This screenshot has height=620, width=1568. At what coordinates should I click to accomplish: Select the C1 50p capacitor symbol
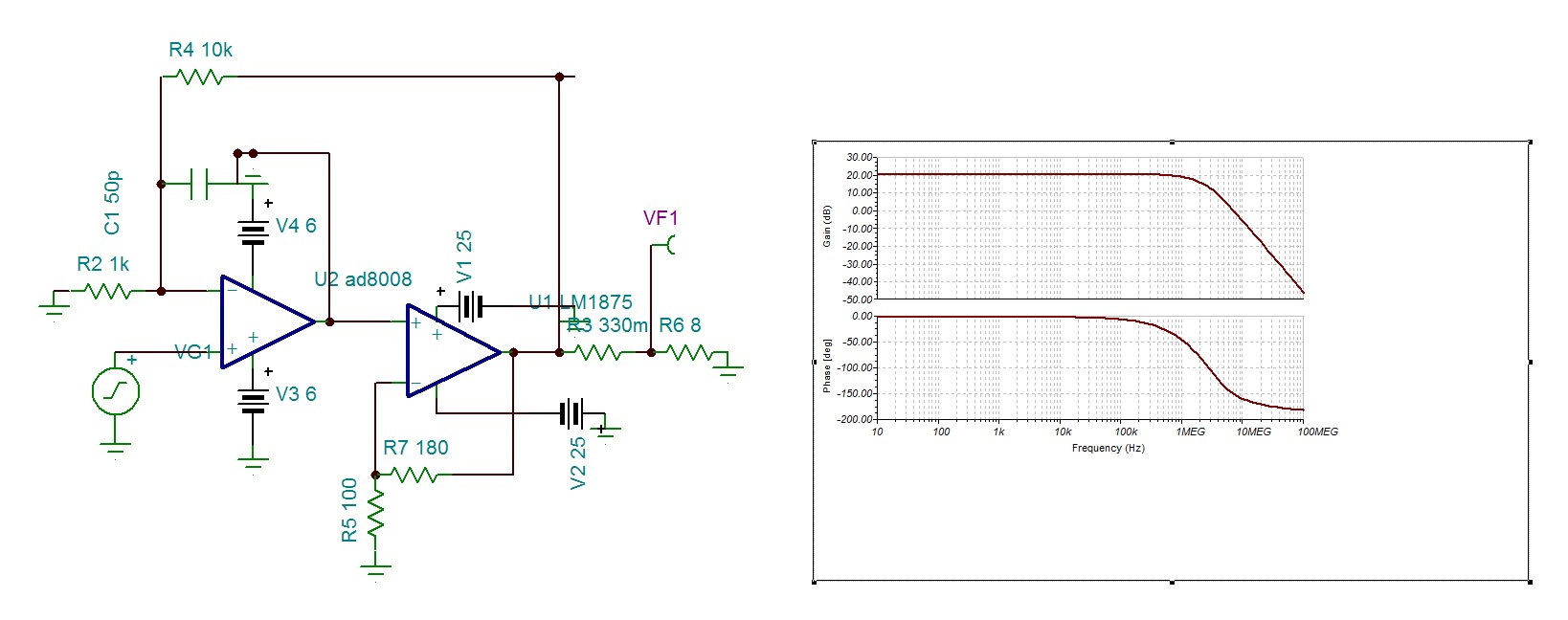200,183
